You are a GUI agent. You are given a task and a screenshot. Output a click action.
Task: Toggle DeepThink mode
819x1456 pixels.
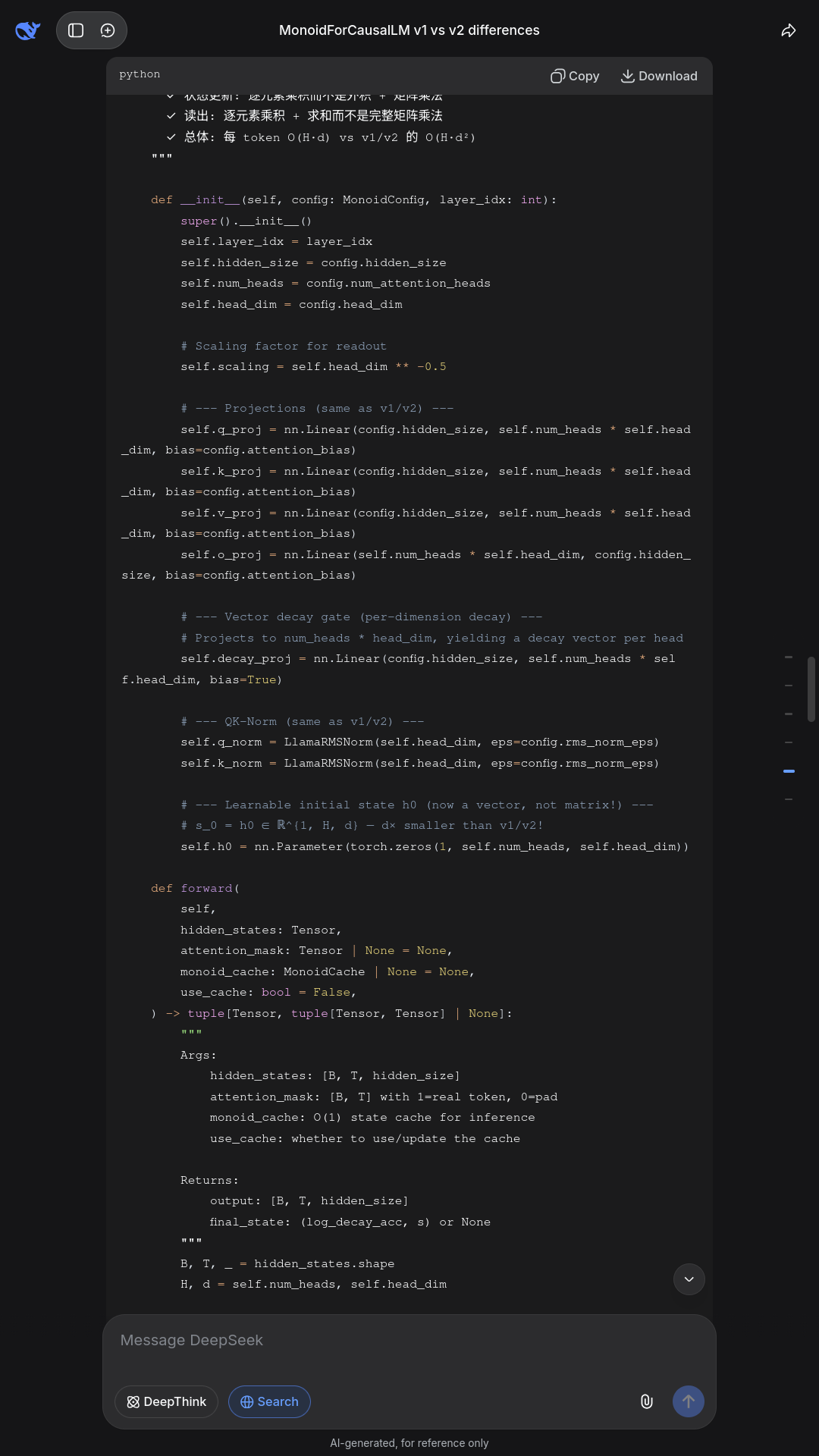(166, 1401)
